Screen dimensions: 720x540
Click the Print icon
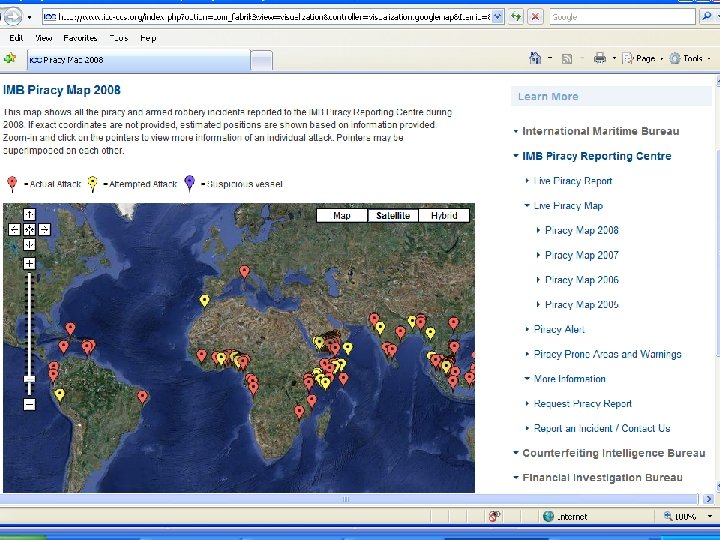(600, 58)
